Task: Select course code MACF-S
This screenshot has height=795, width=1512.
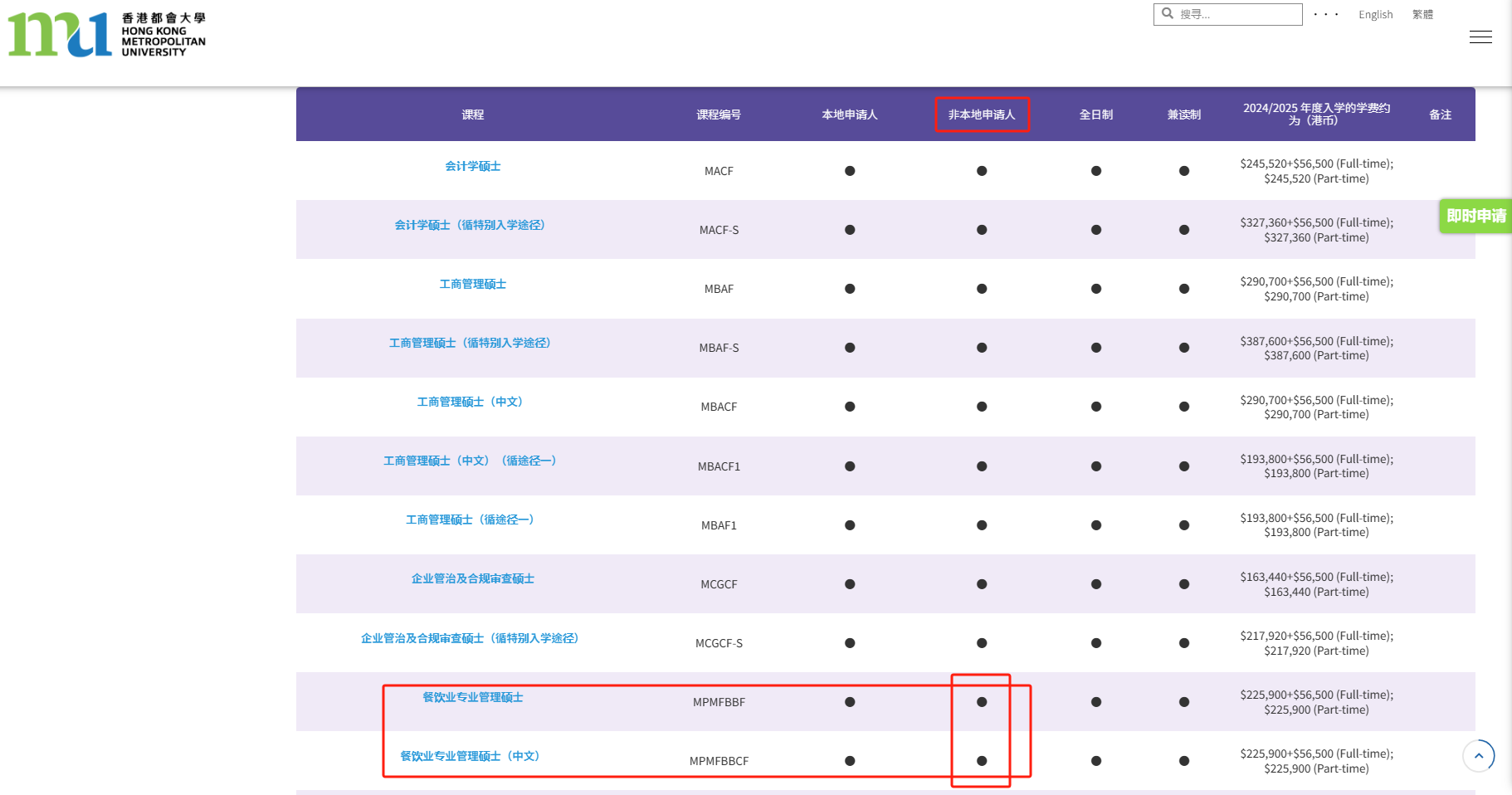Action: [x=719, y=230]
